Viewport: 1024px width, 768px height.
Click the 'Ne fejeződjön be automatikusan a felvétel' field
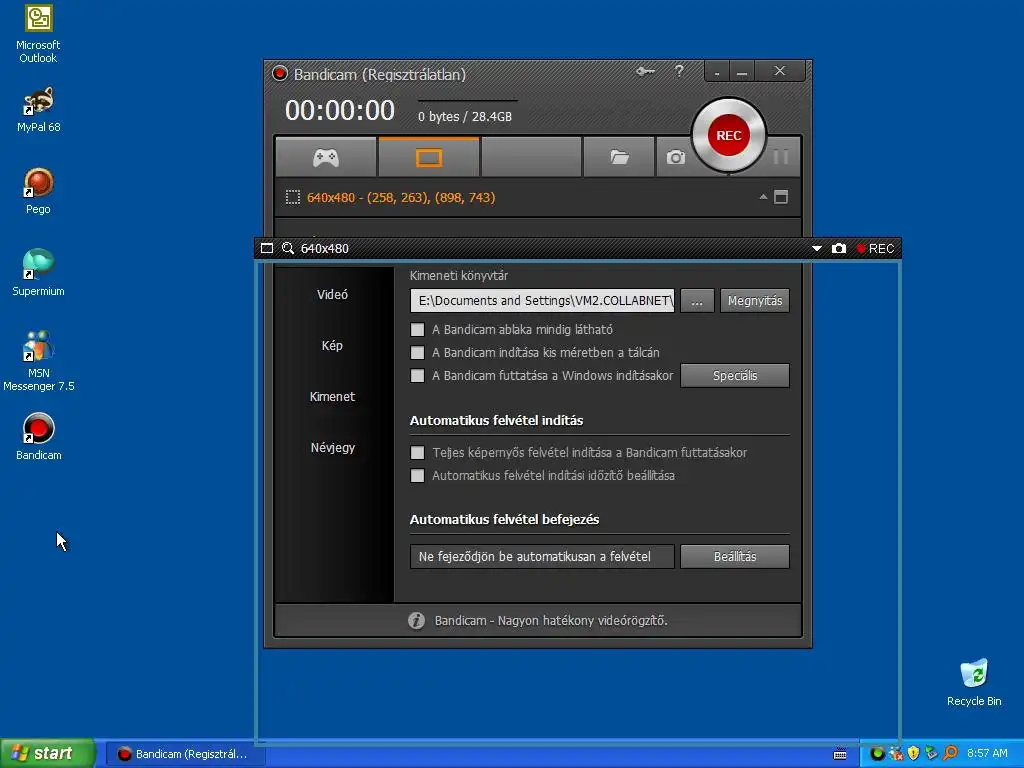pos(542,556)
